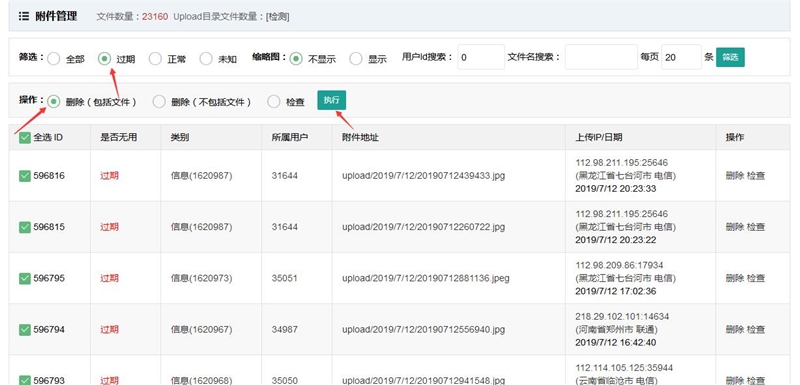Click 删除 in row 596795
This screenshot has width=800, height=385.
[735, 278]
